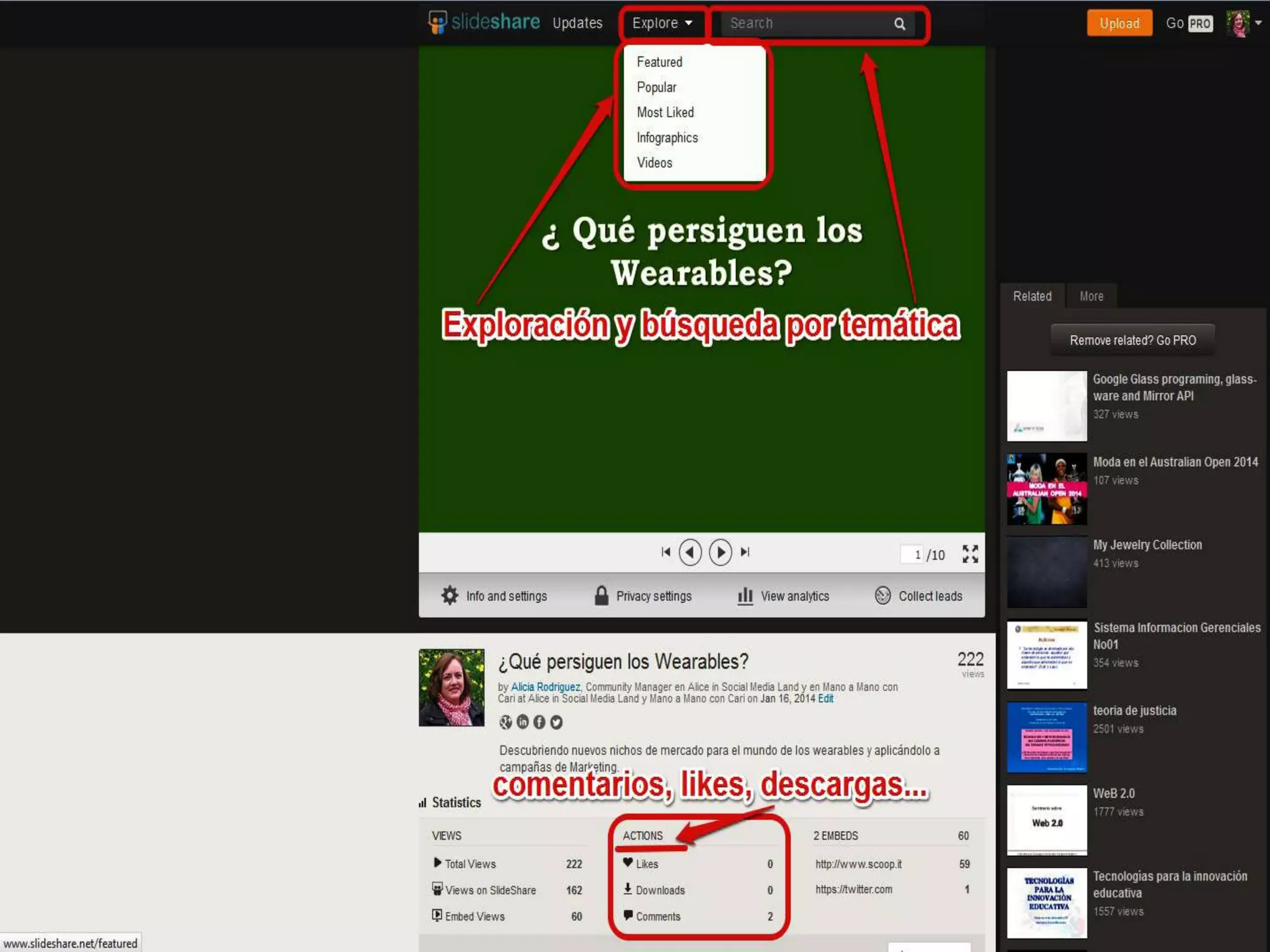Enter fullscreen slide view
This screenshot has height=952, width=1270.
(x=970, y=553)
